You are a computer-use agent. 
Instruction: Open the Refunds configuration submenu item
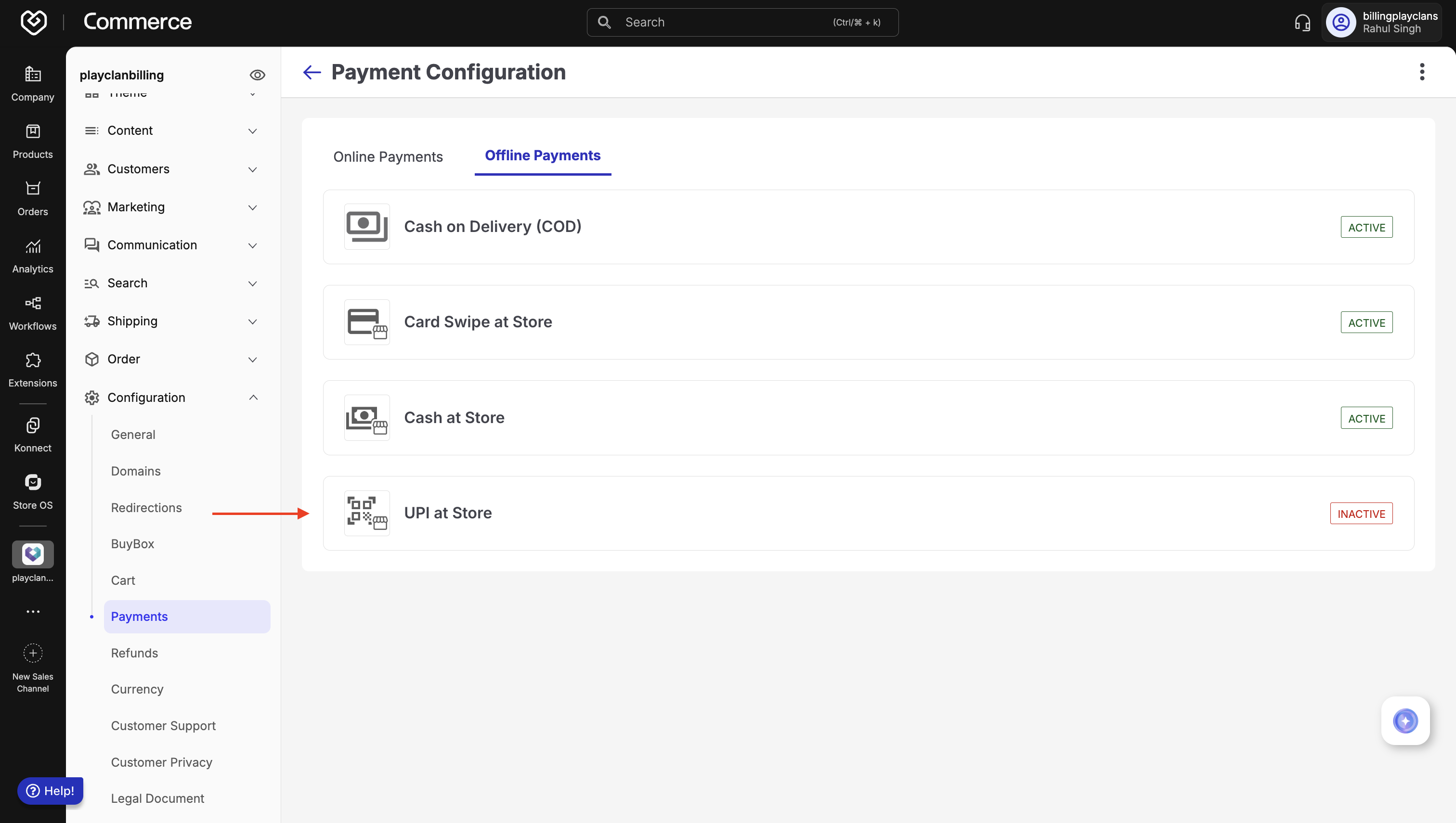(x=134, y=653)
